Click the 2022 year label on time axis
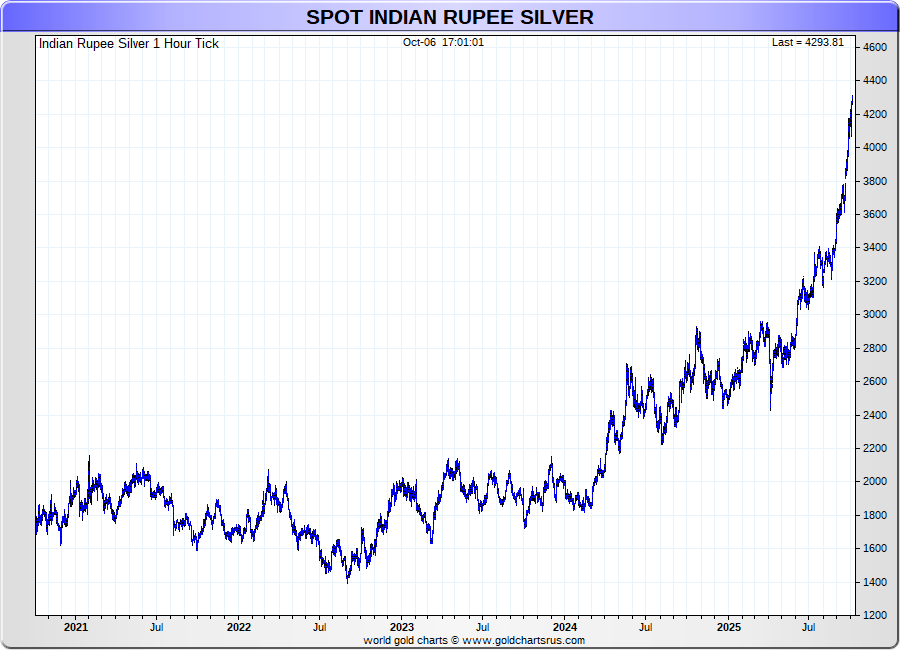 click(x=239, y=628)
